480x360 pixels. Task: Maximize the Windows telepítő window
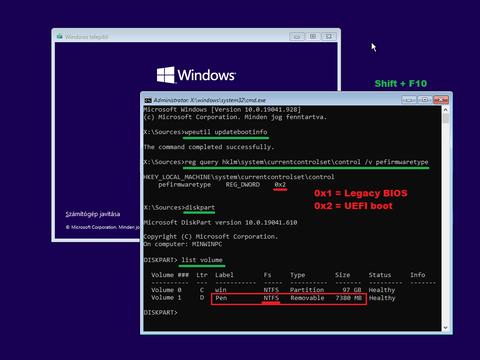point(313,36)
